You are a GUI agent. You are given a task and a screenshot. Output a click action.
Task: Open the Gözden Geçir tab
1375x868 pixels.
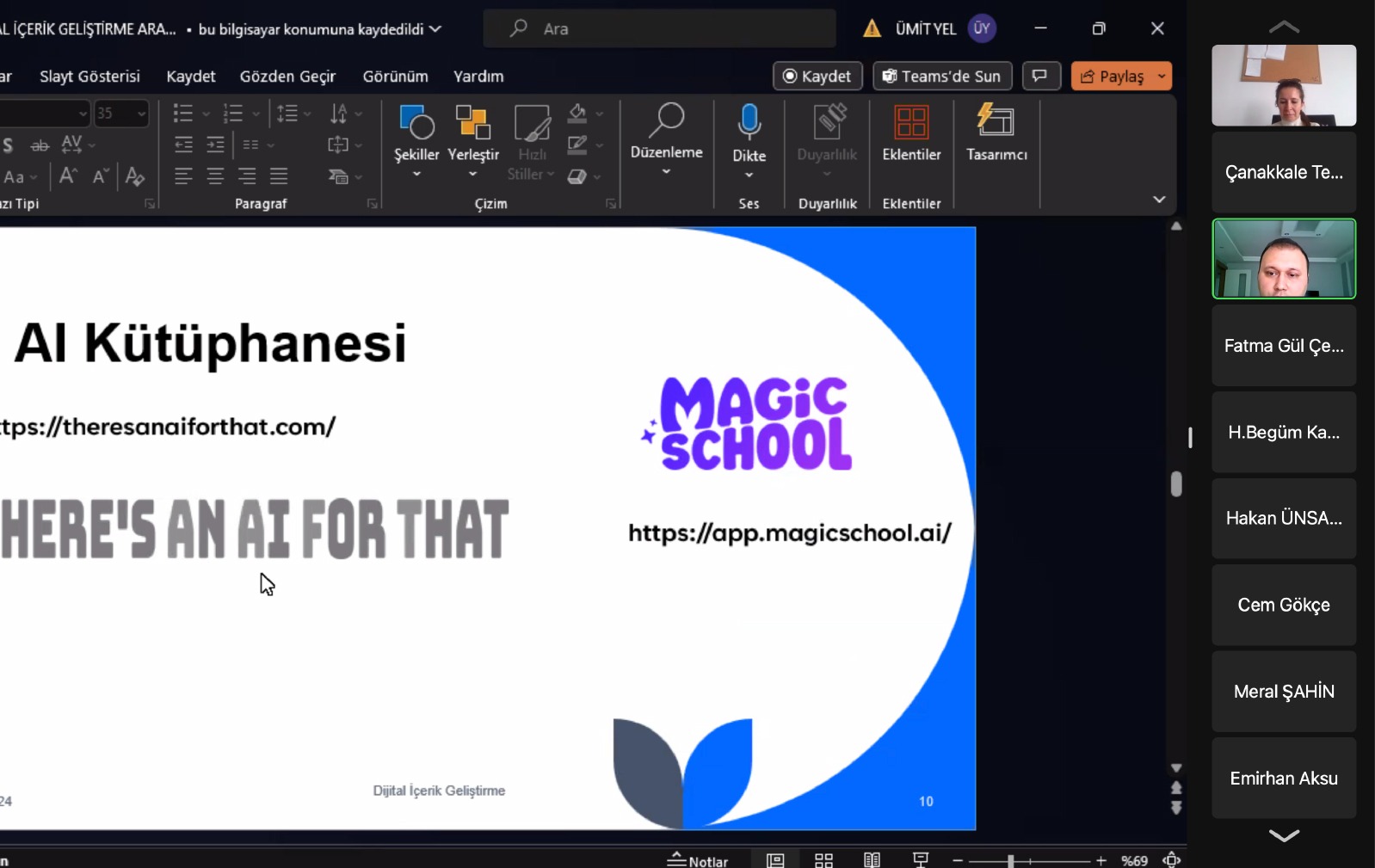[x=287, y=76]
